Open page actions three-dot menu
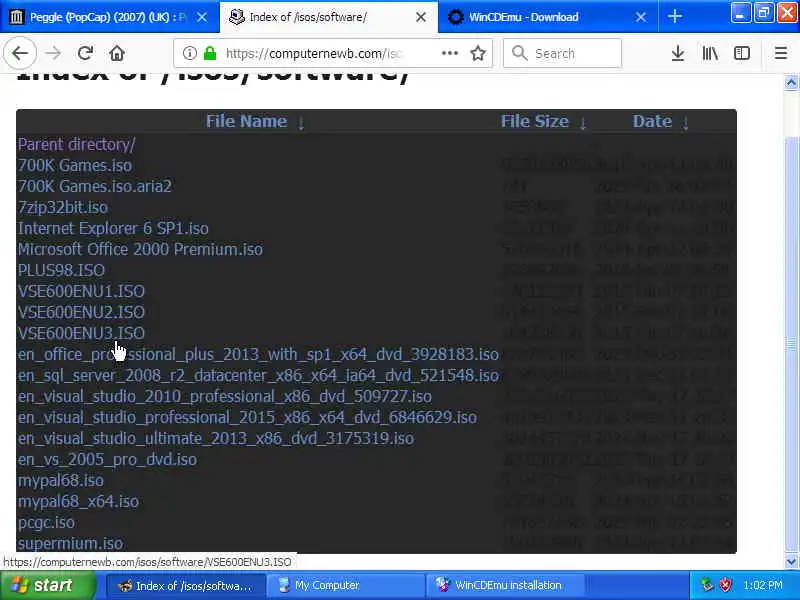800x600 pixels. point(449,53)
